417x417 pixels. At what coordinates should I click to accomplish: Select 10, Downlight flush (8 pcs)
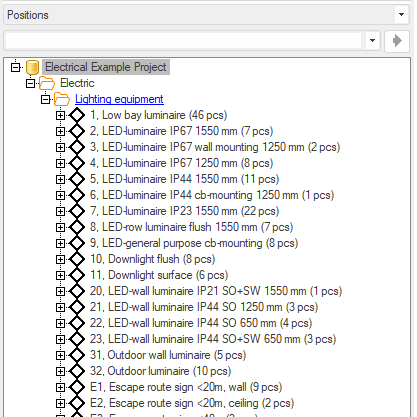[153, 259]
